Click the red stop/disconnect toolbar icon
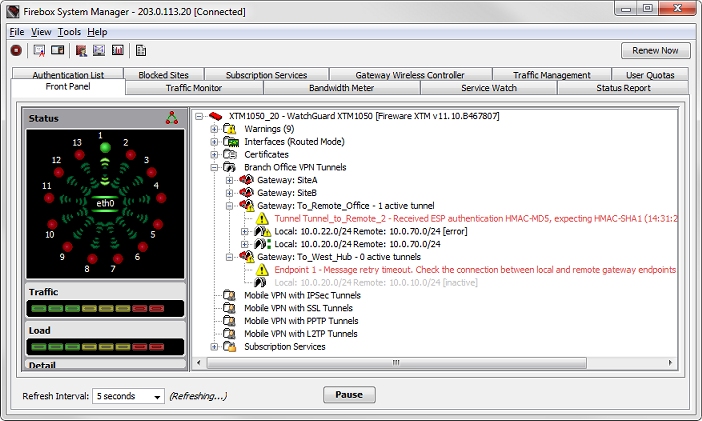This screenshot has height=421, width=702. pos(16,50)
